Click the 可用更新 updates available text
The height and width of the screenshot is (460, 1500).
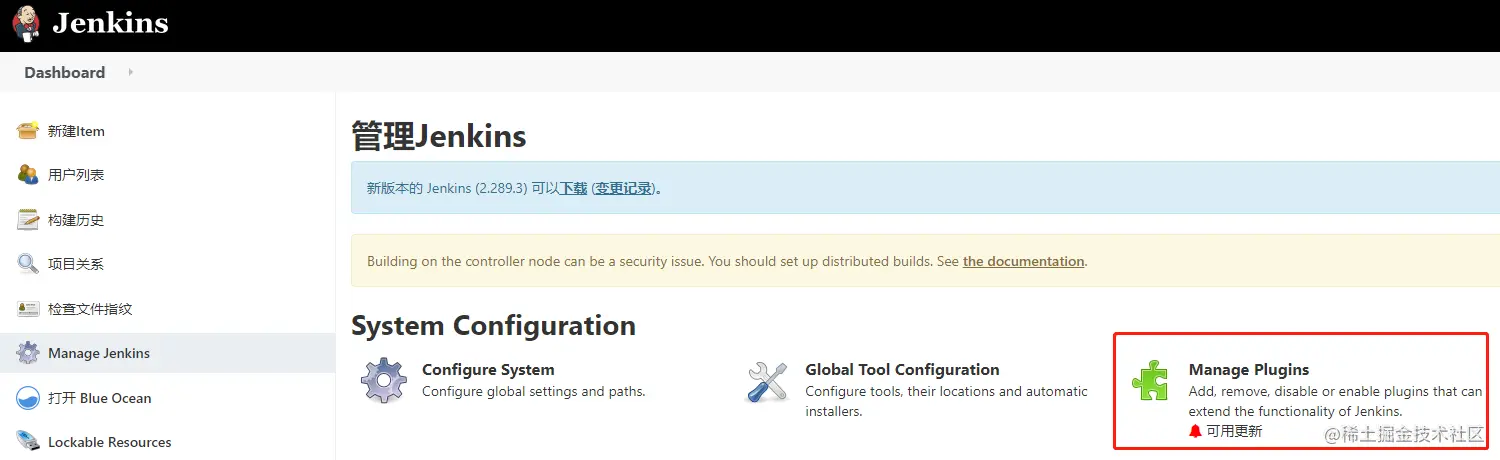point(1234,431)
